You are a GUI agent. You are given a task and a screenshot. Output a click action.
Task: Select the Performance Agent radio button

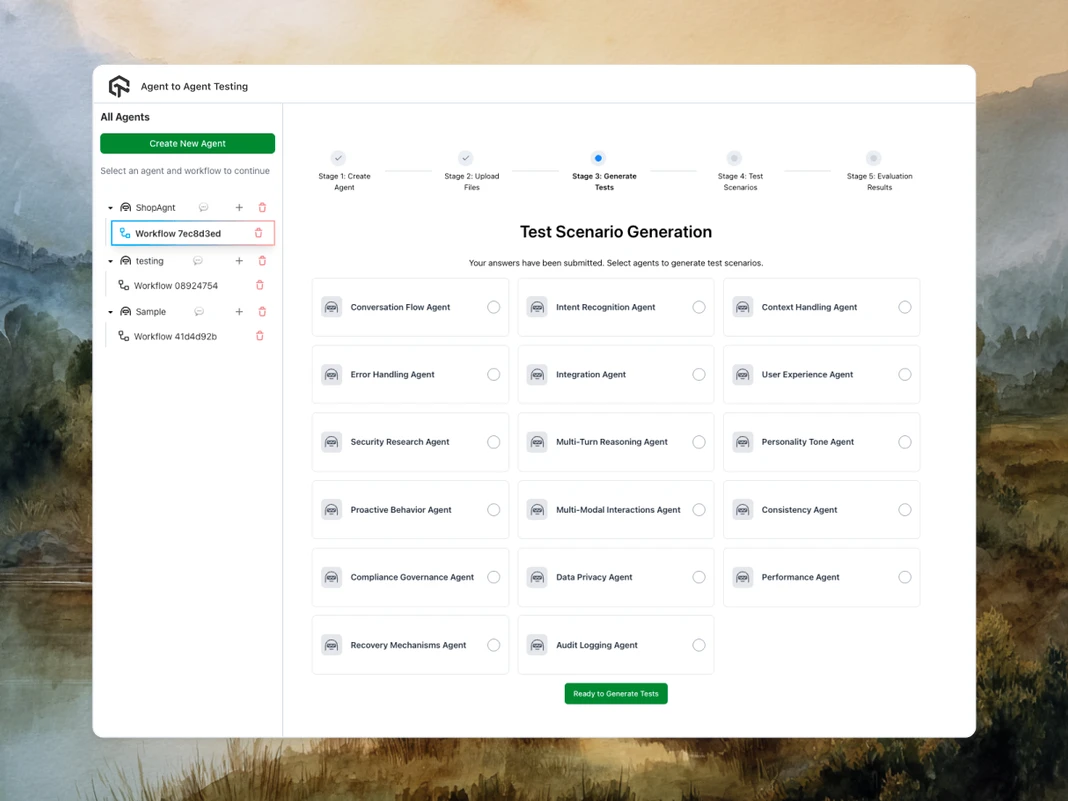905,577
